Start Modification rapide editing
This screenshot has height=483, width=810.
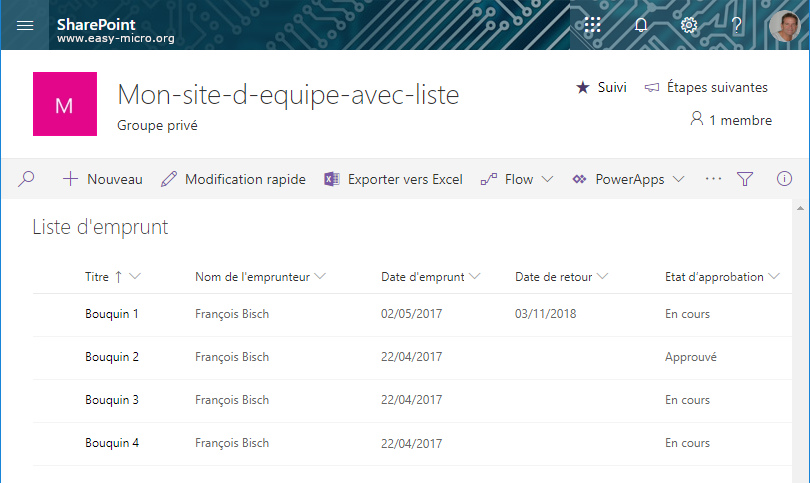point(233,179)
